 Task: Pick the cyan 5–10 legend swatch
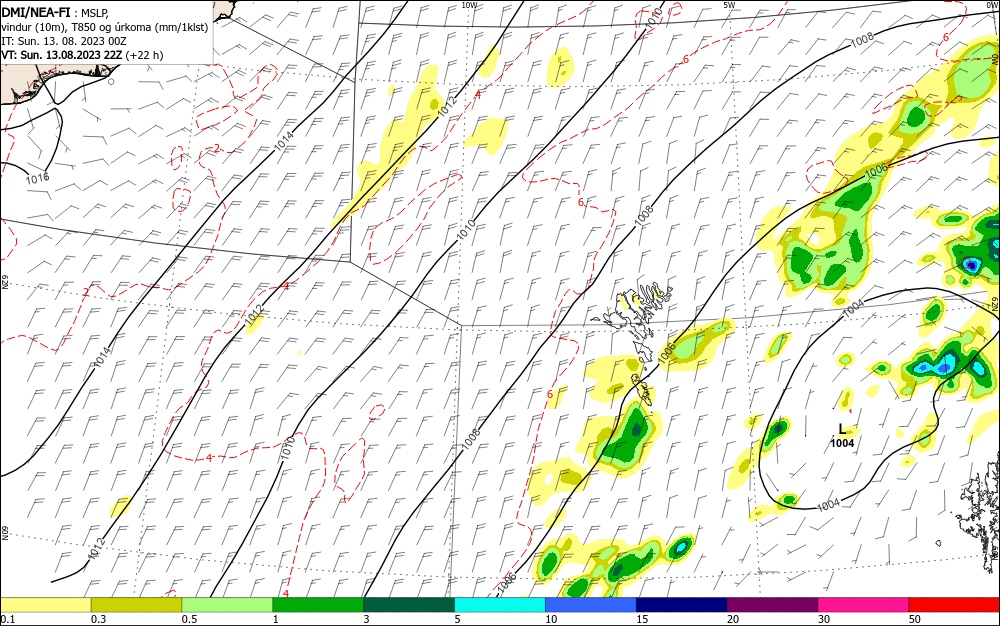click(x=500, y=605)
